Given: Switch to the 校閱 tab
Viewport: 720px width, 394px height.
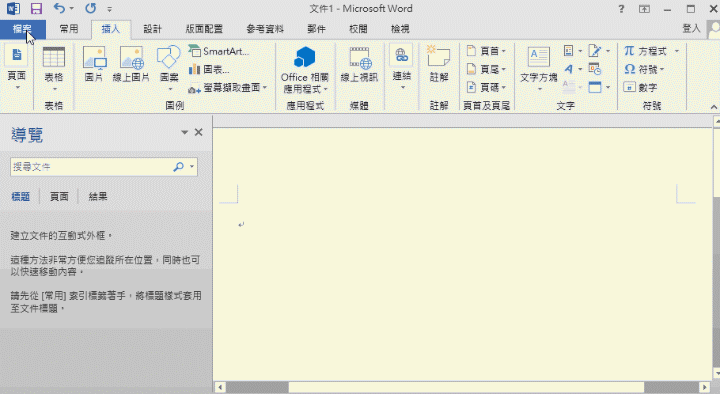Looking at the screenshot, I should [358, 29].
